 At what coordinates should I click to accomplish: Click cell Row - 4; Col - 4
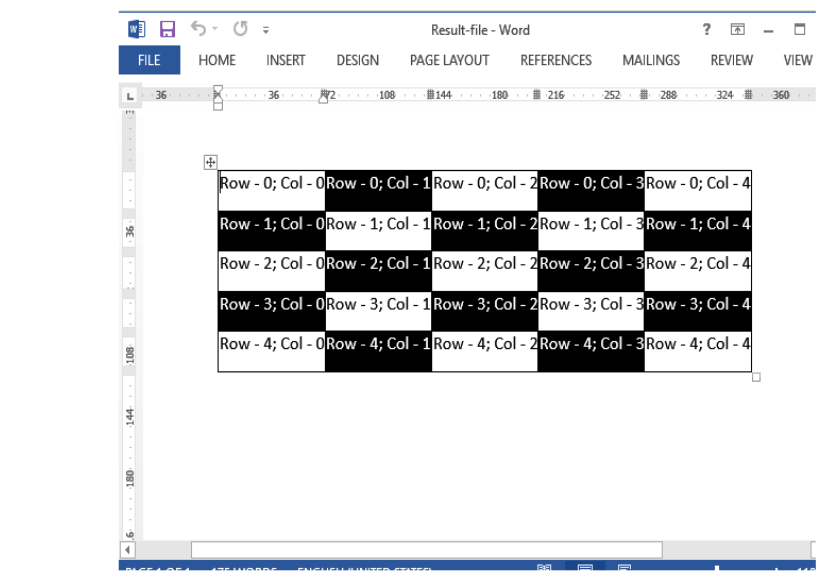tap(698, 351)
